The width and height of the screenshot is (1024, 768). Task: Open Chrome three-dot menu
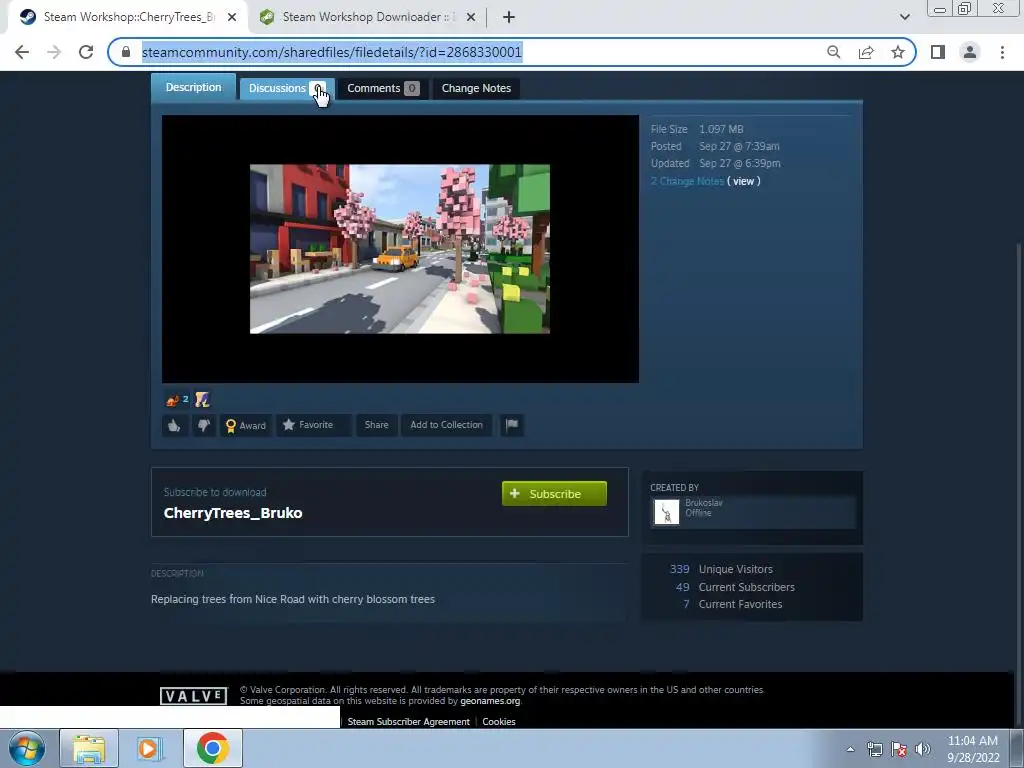click(1002, 52)
